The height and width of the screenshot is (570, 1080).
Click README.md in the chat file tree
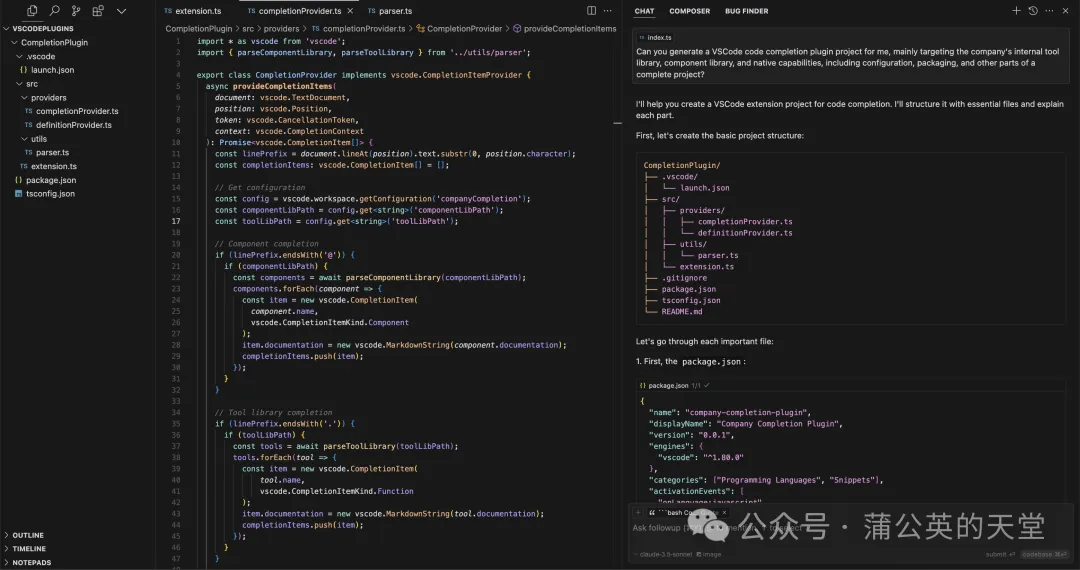click(682, 312)
